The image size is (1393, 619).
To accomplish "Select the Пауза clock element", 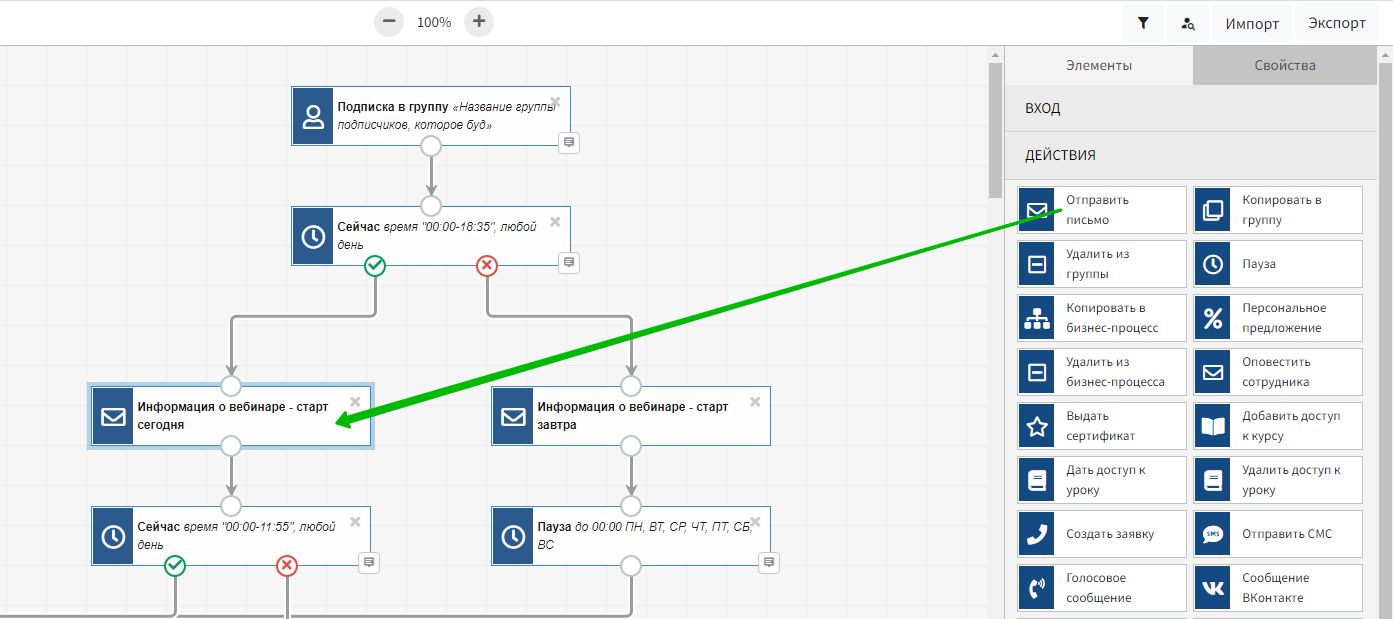I will point(1277,264).
